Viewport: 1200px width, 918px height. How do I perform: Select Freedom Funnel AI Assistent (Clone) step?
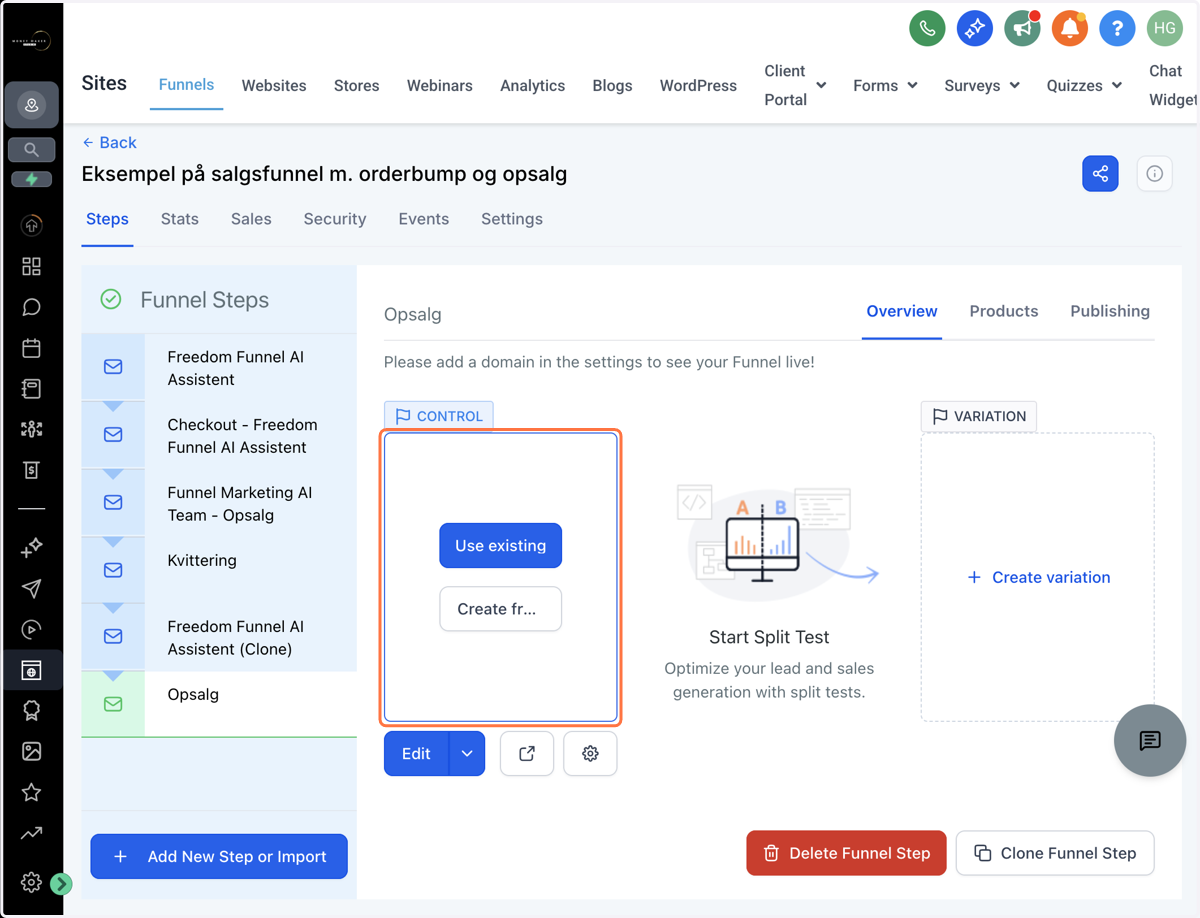[x=219, y=637]
